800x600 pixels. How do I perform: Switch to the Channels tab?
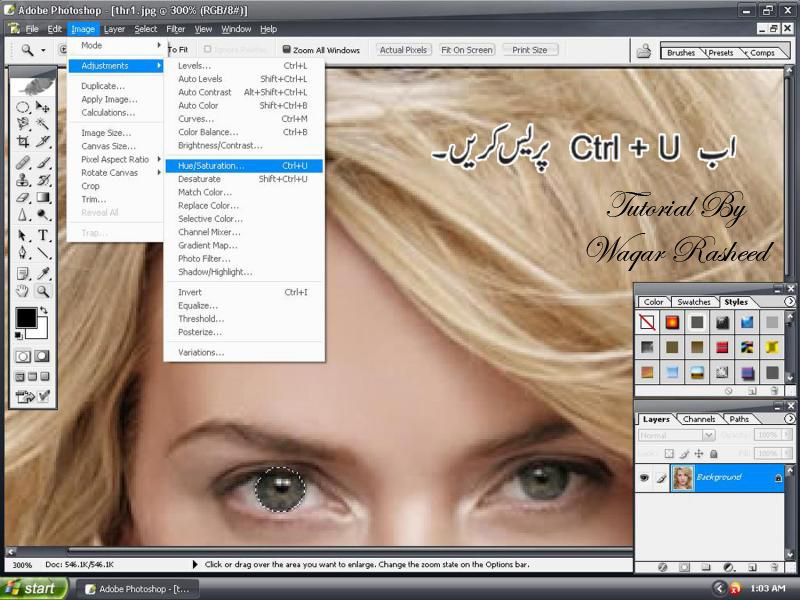point(700,419)
